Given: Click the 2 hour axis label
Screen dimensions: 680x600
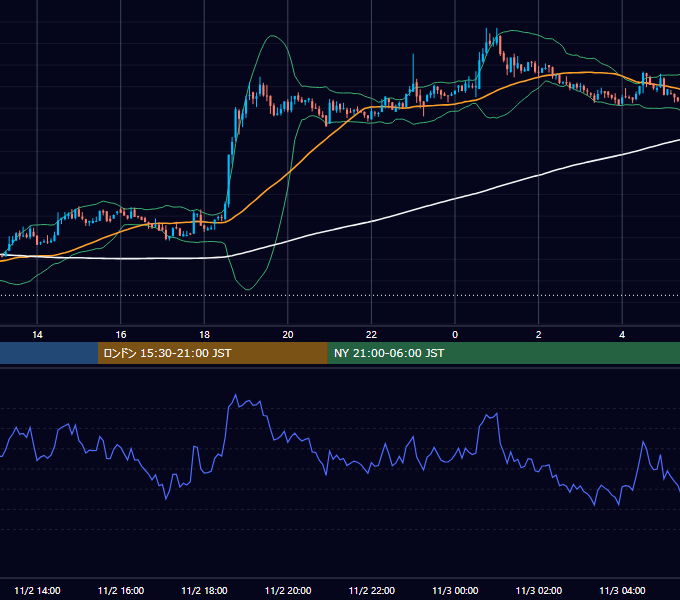Looking at the screenshot, I should (x=539, y=335).
